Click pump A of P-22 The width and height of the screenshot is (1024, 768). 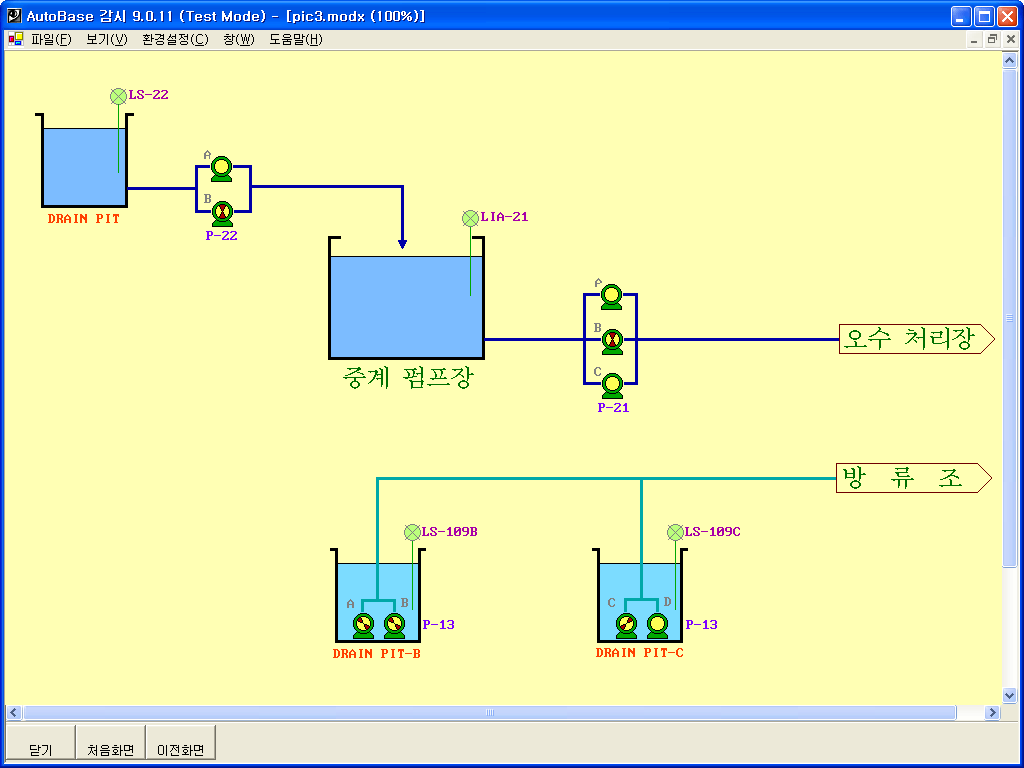pyautogui.click(x=222, y=168)
